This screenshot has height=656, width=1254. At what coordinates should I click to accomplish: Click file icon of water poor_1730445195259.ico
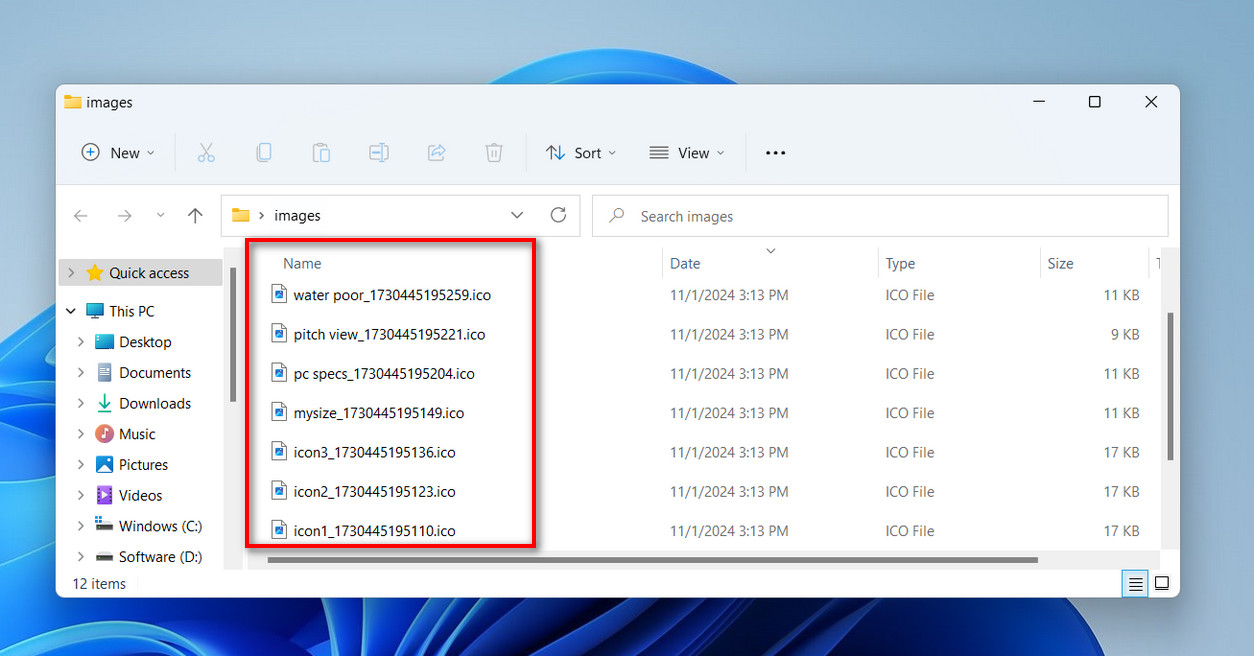[x=279, y=295]
